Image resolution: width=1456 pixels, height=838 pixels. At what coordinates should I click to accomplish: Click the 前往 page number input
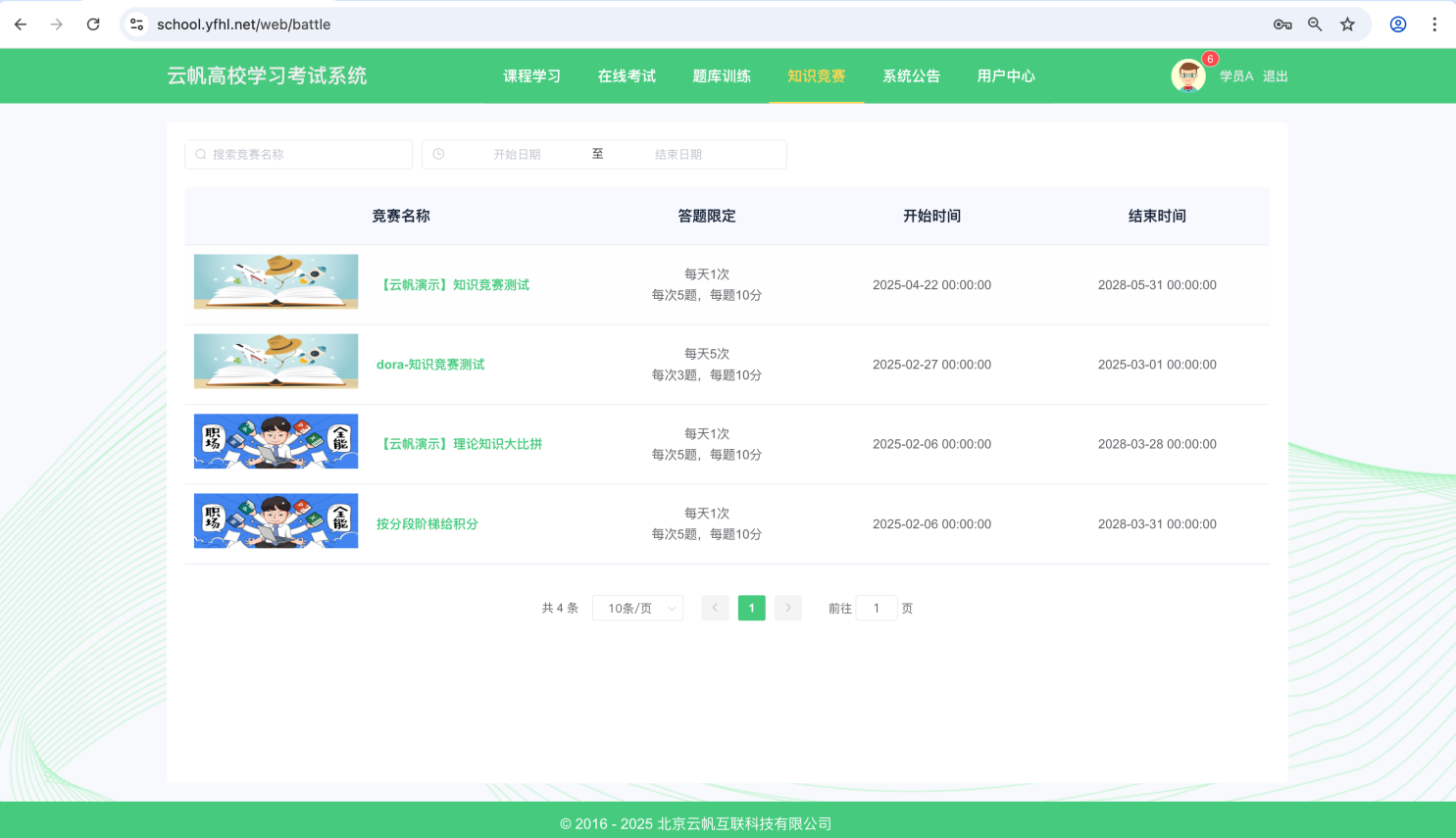[877, 608]
